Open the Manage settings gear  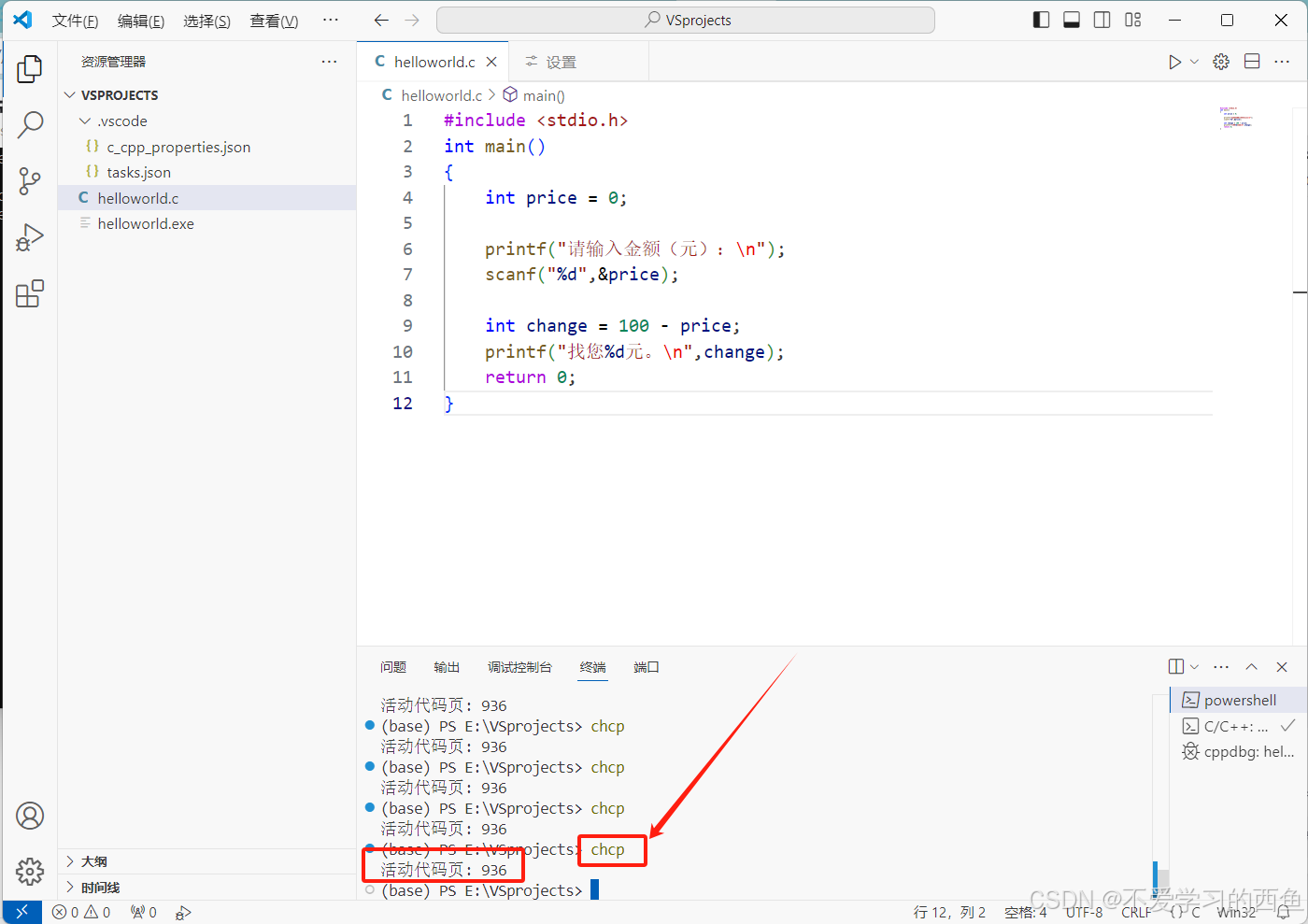30,871
